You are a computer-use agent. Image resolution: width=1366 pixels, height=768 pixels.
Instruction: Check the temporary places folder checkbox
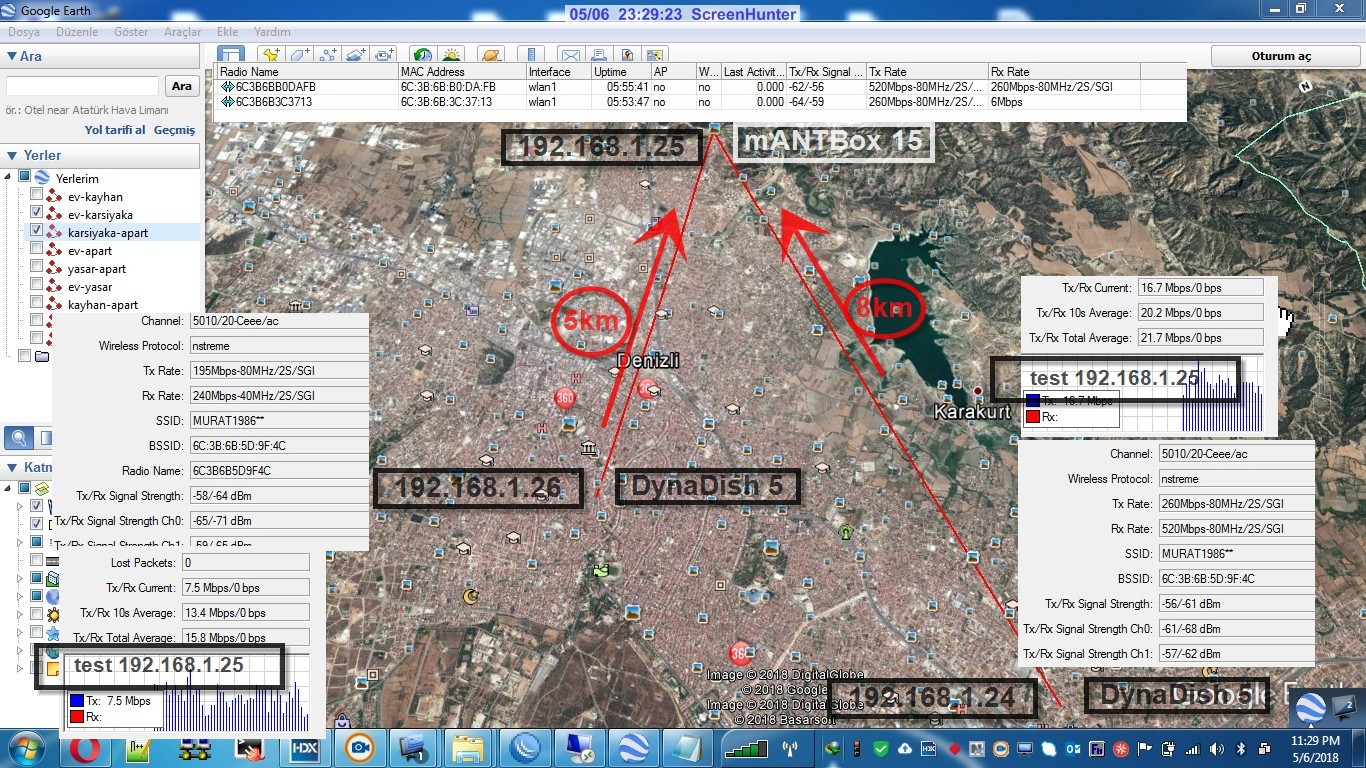coord(25,356)
